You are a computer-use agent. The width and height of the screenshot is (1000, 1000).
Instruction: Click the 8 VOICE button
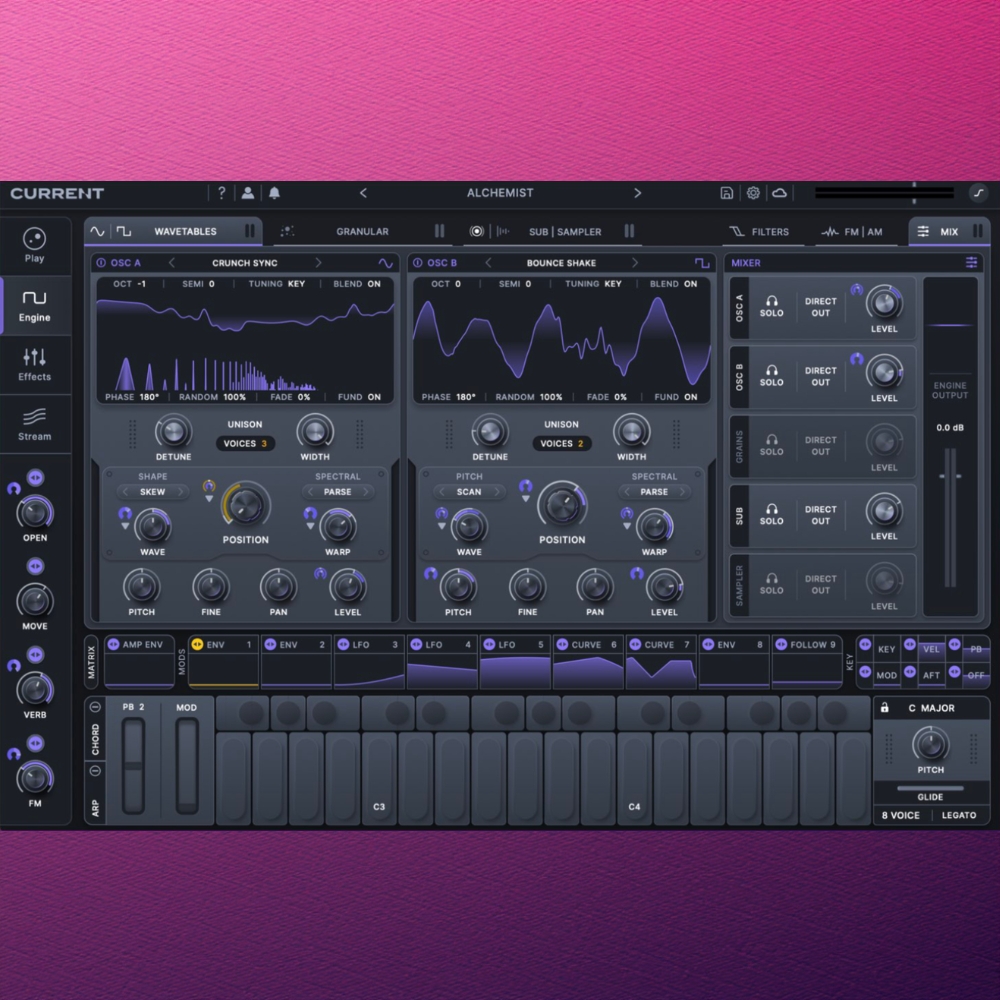[x=901, y=815]
